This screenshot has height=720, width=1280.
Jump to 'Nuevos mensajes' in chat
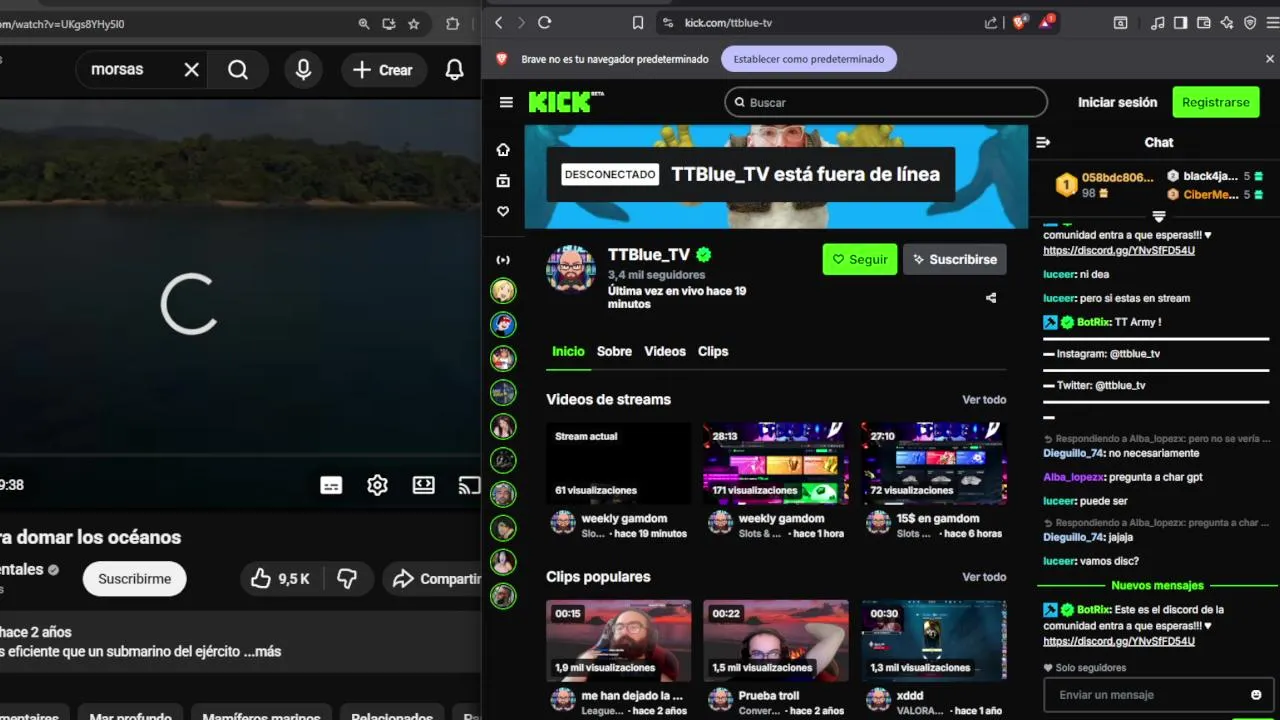(1157, 585)
